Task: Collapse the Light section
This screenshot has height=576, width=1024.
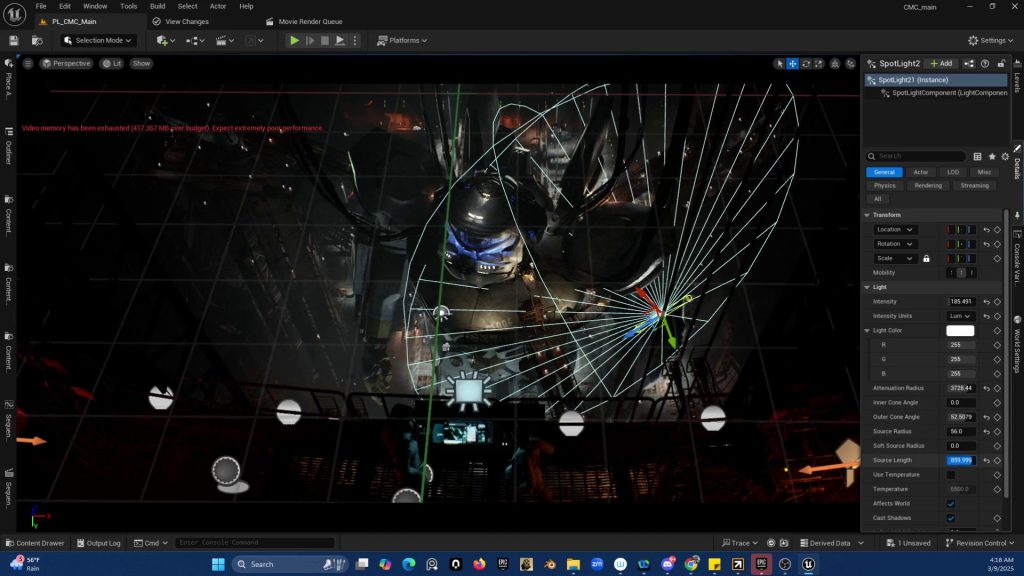Action: tap(867, 287)
